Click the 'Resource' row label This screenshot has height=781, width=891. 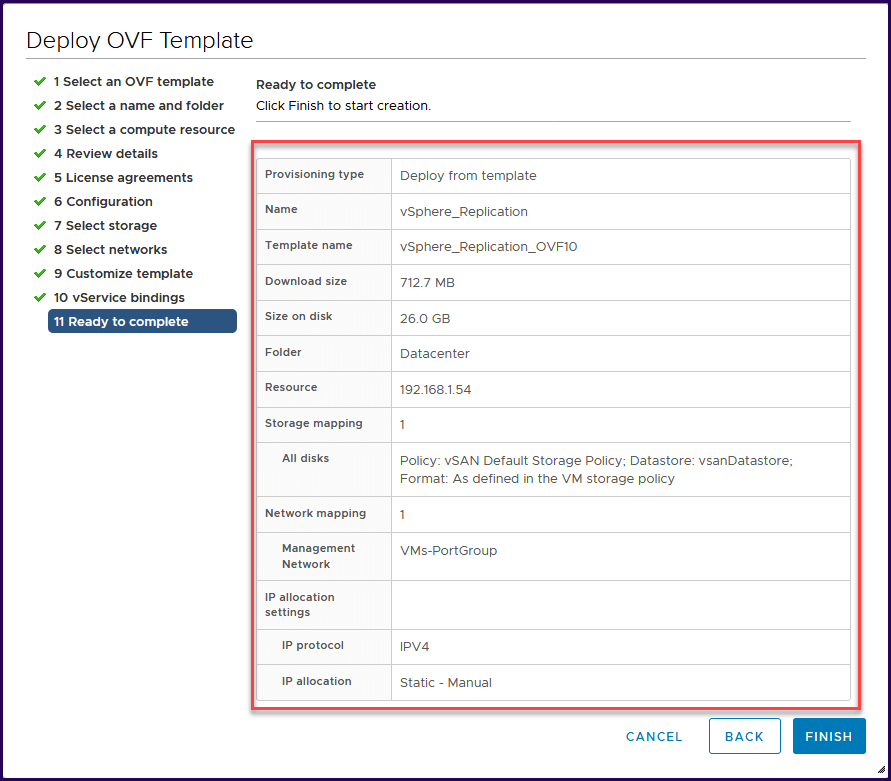coord(291,387)
